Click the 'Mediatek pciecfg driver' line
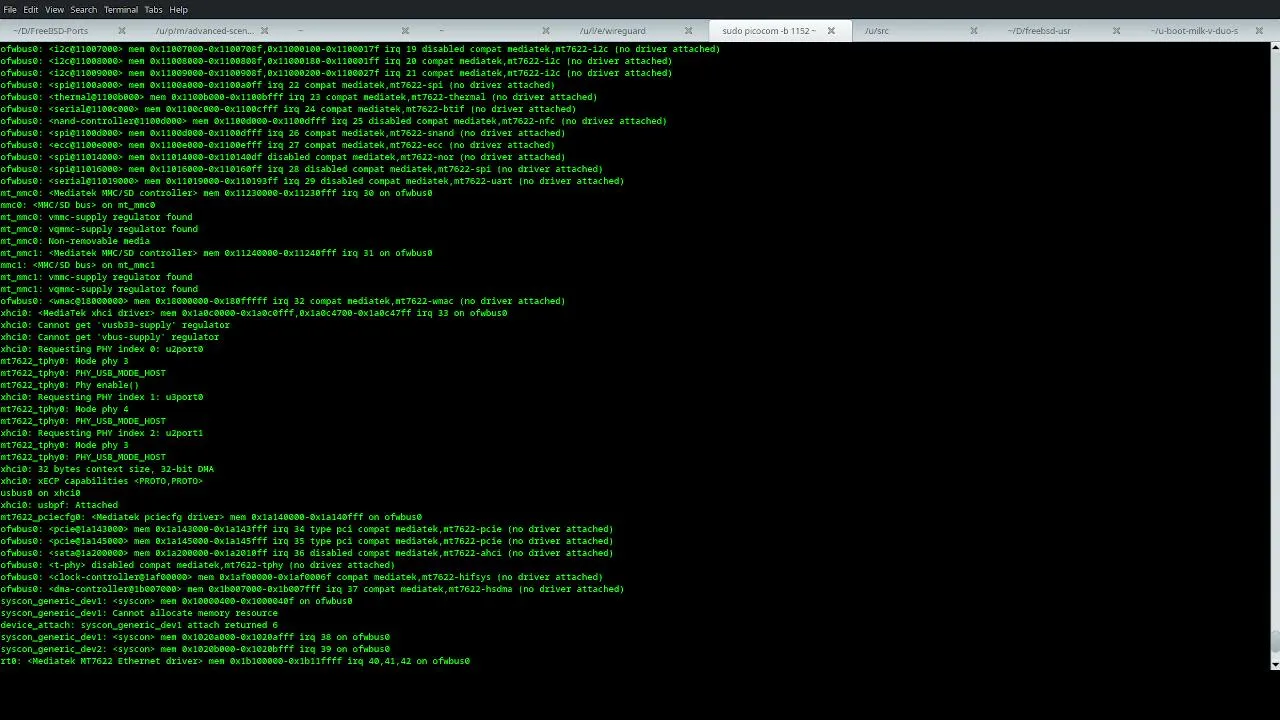Viewport: 1280px width, 720px height. [211, 517]
